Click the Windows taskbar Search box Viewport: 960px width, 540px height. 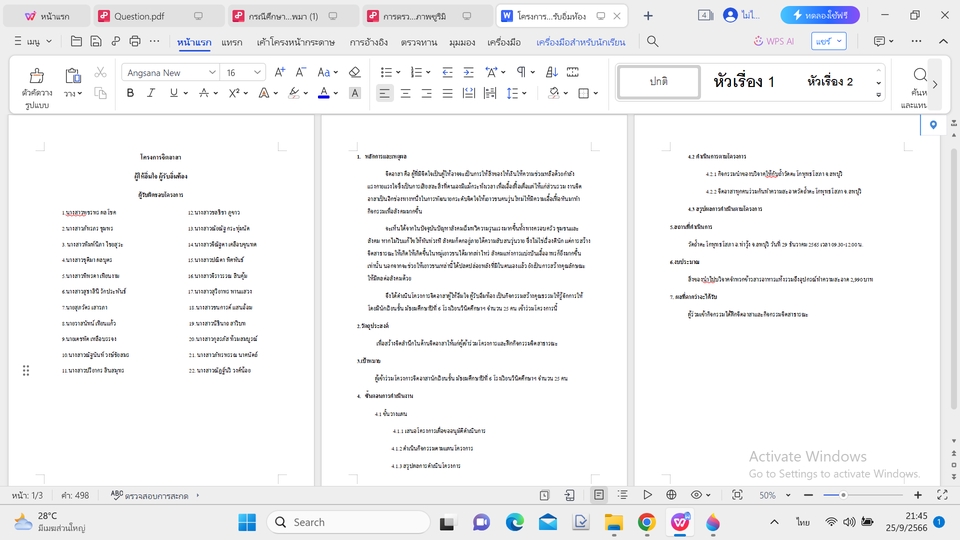tap(349, 522)
